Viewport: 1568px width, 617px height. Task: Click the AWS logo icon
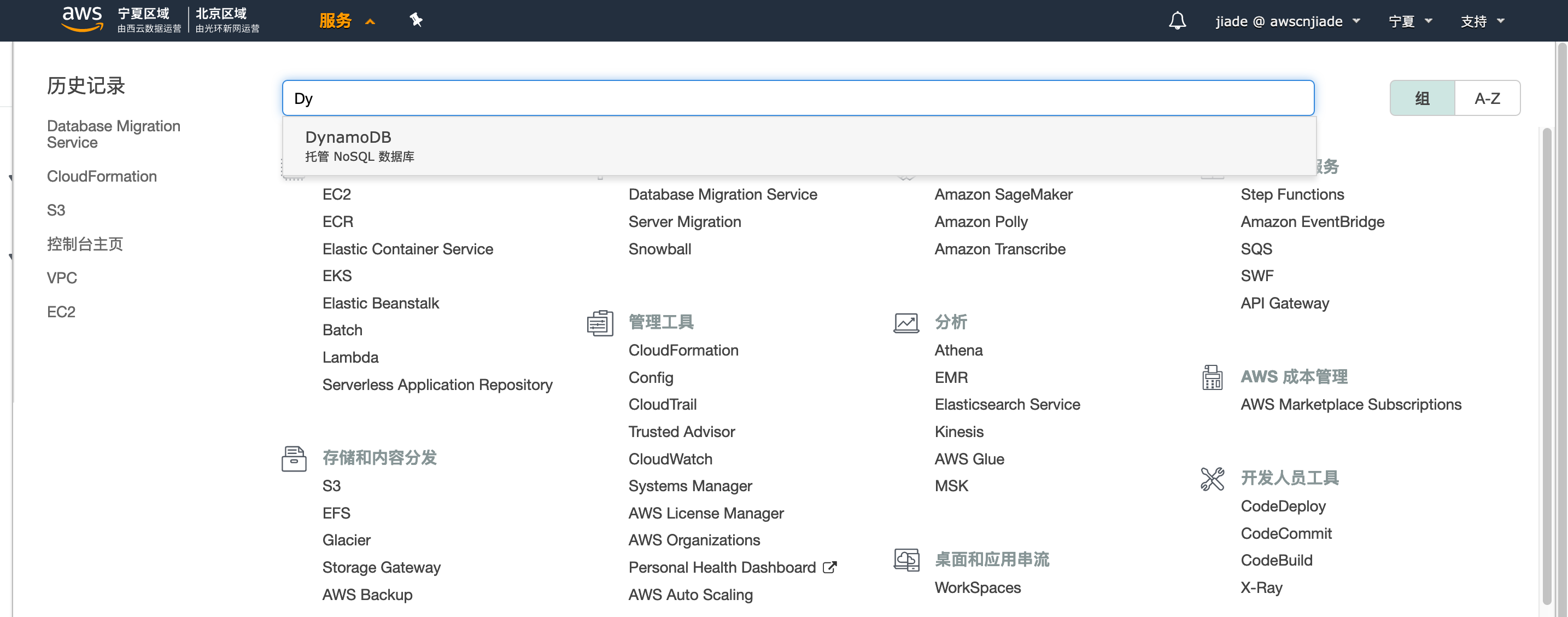82,19
